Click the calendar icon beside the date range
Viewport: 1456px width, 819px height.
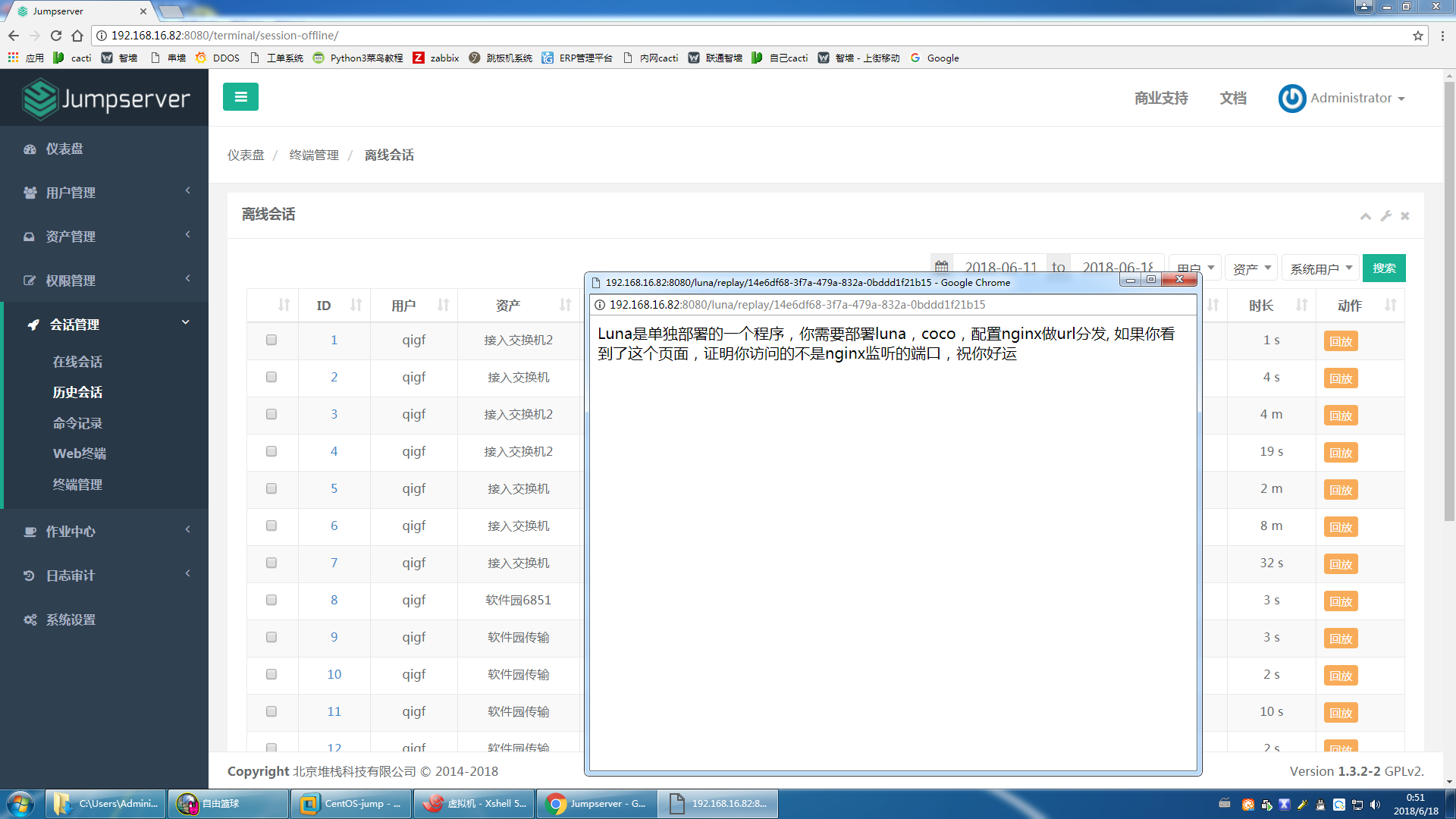tap(942, 267)
